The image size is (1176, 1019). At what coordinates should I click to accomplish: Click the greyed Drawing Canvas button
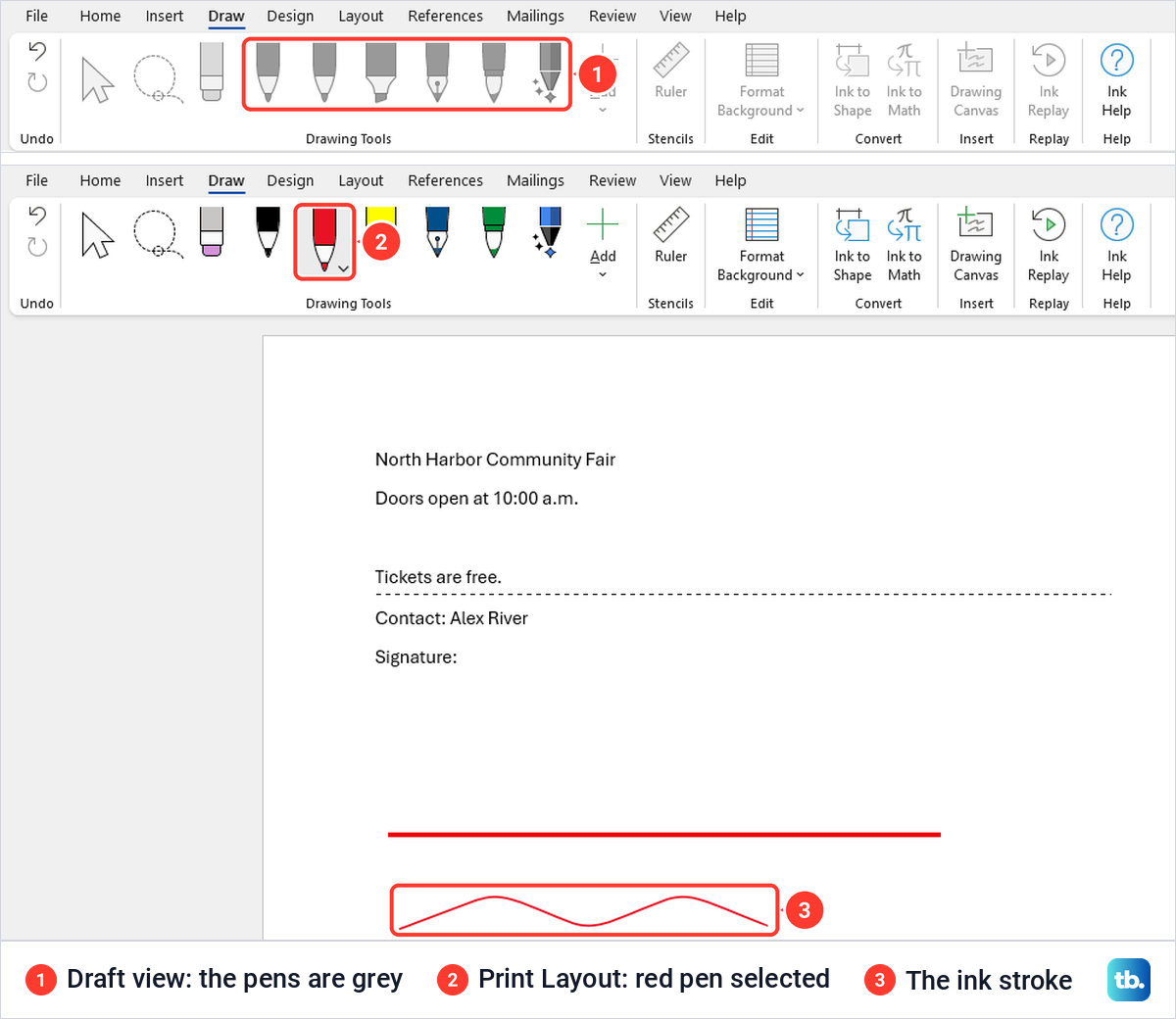coord(975,80)
